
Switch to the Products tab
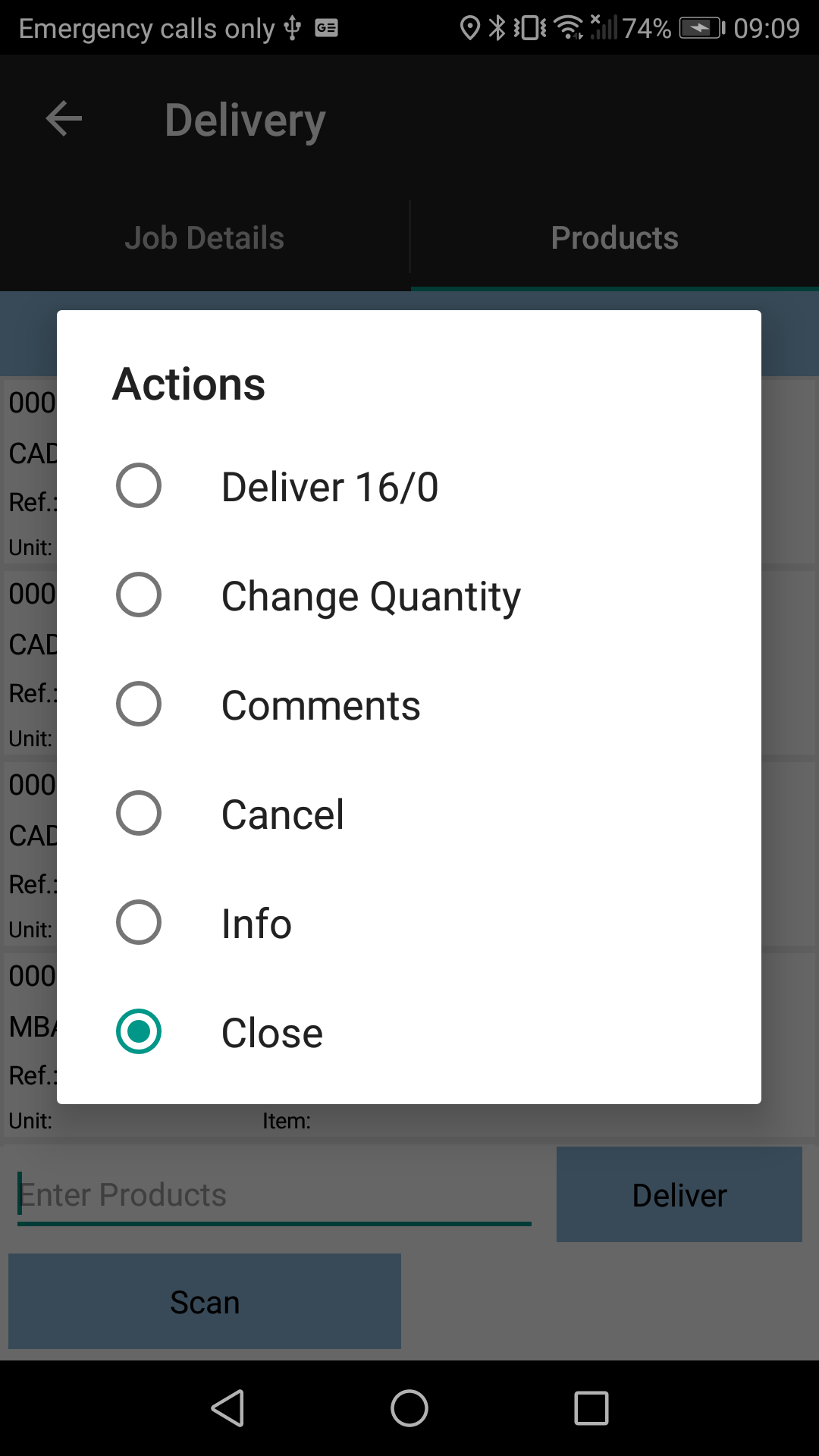pos(615,237)
